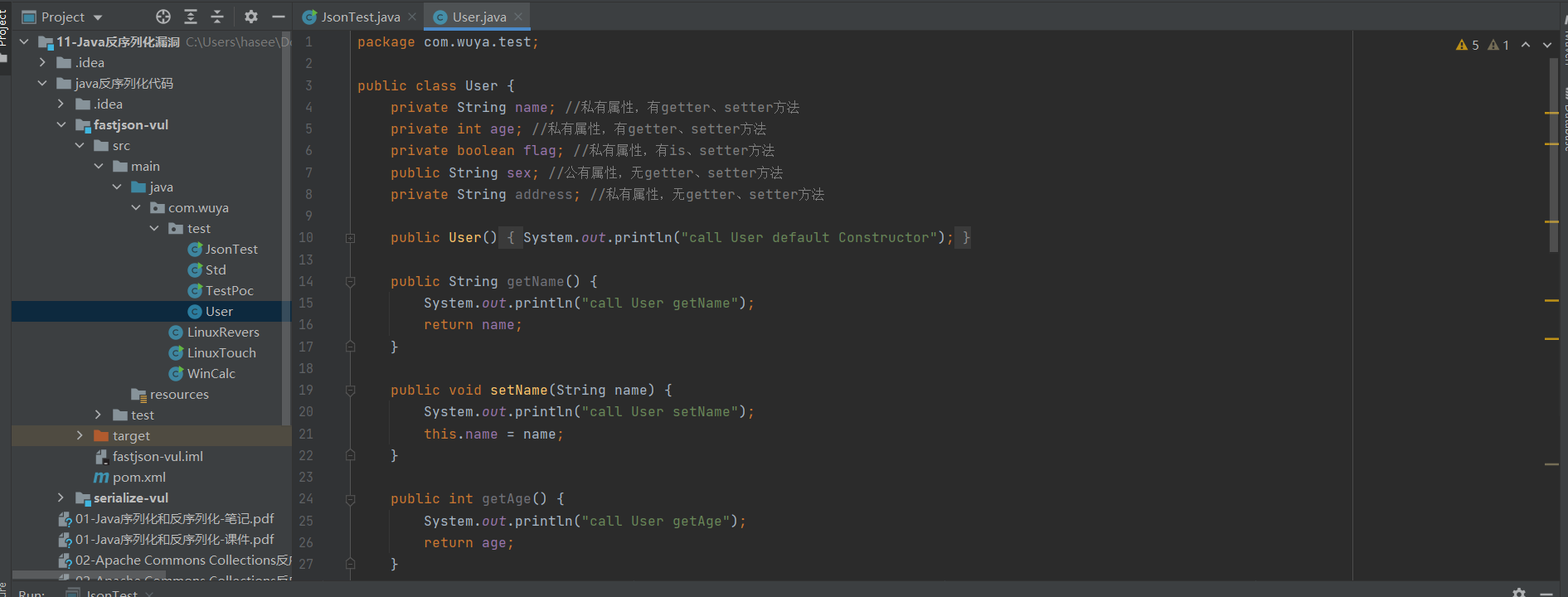
Task: Select JsonTest class in project tree
Action: coord(223,249)
